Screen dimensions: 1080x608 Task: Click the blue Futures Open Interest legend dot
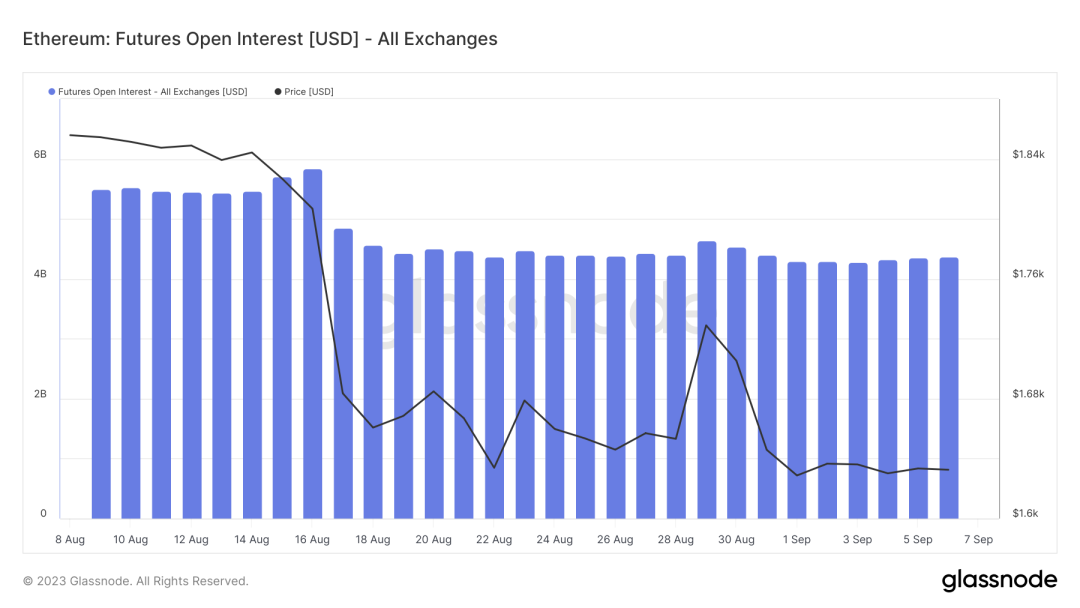click(52, 92)
